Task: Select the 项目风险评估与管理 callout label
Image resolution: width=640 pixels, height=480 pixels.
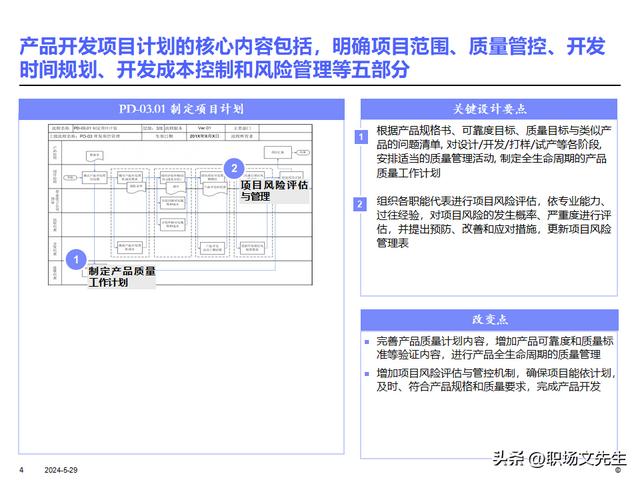Action: click(274, 191)
